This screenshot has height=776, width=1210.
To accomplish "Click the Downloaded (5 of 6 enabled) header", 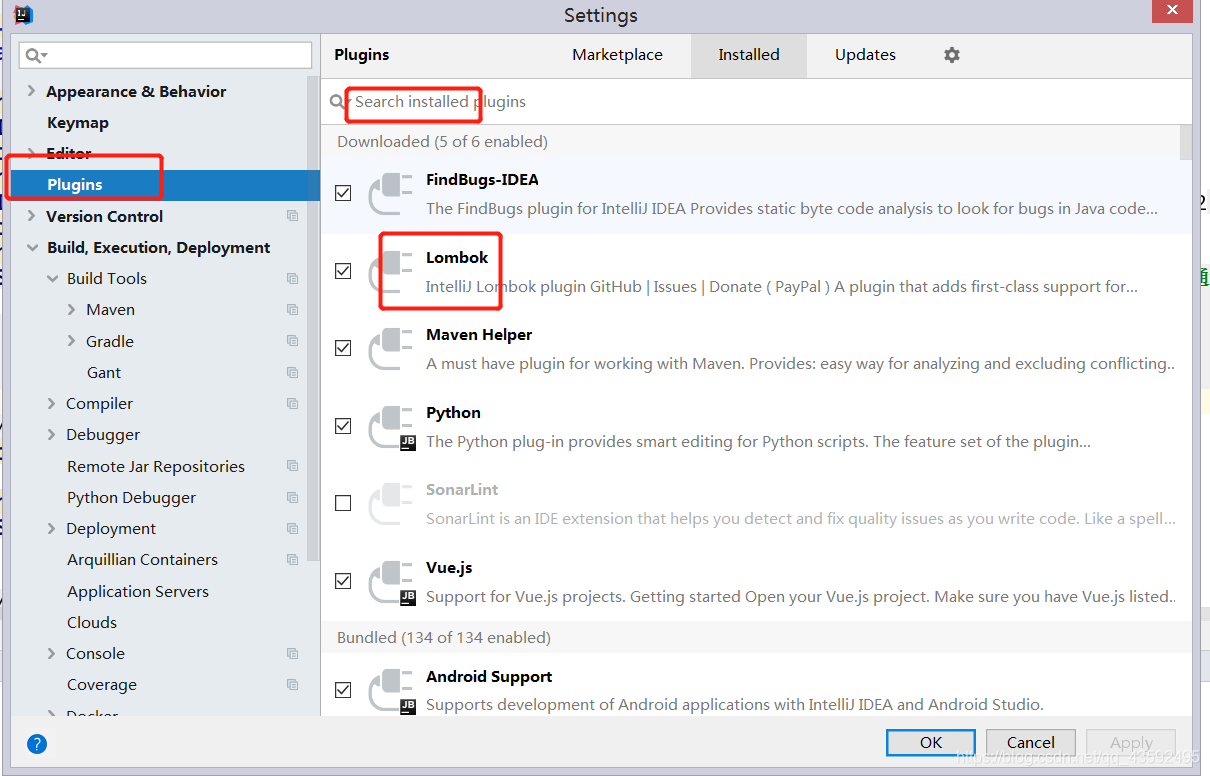I will coord(442,141).
